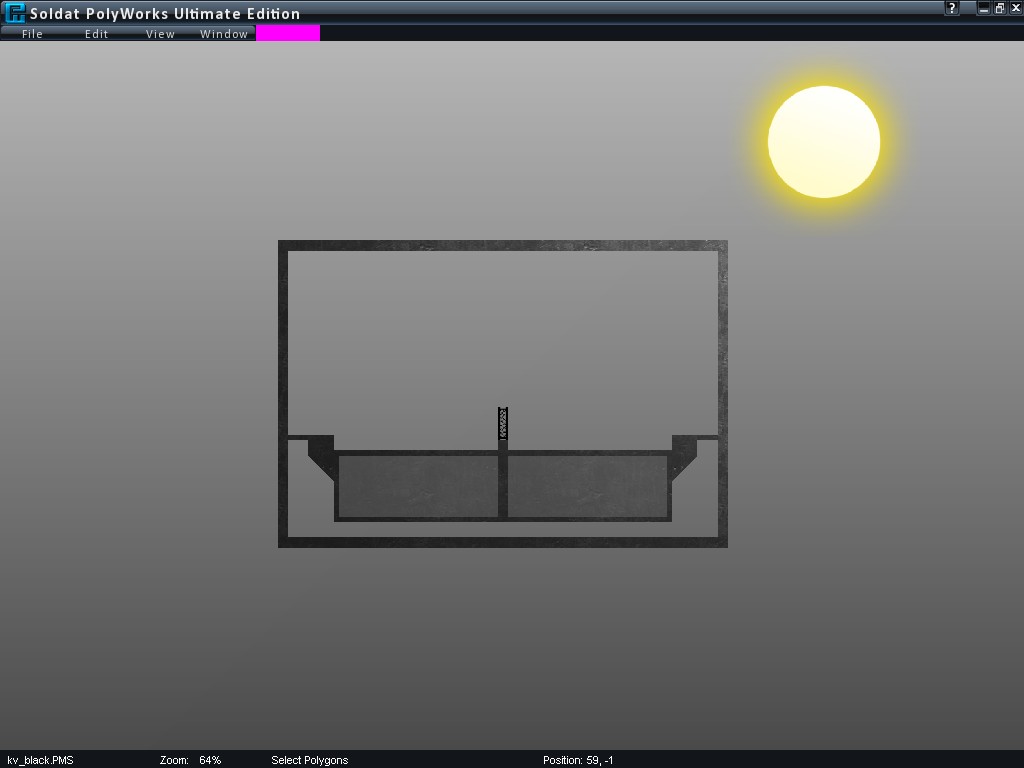Open the Edit menu
Image resolution: width=1024 pixels, height=768 pixels.
coord(96,34)
